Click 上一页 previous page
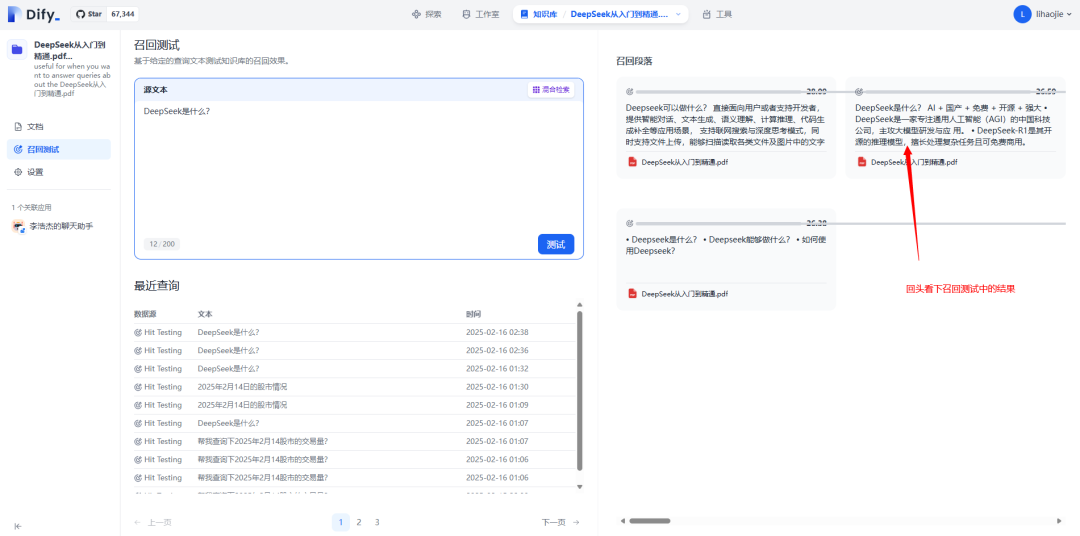 153,522
